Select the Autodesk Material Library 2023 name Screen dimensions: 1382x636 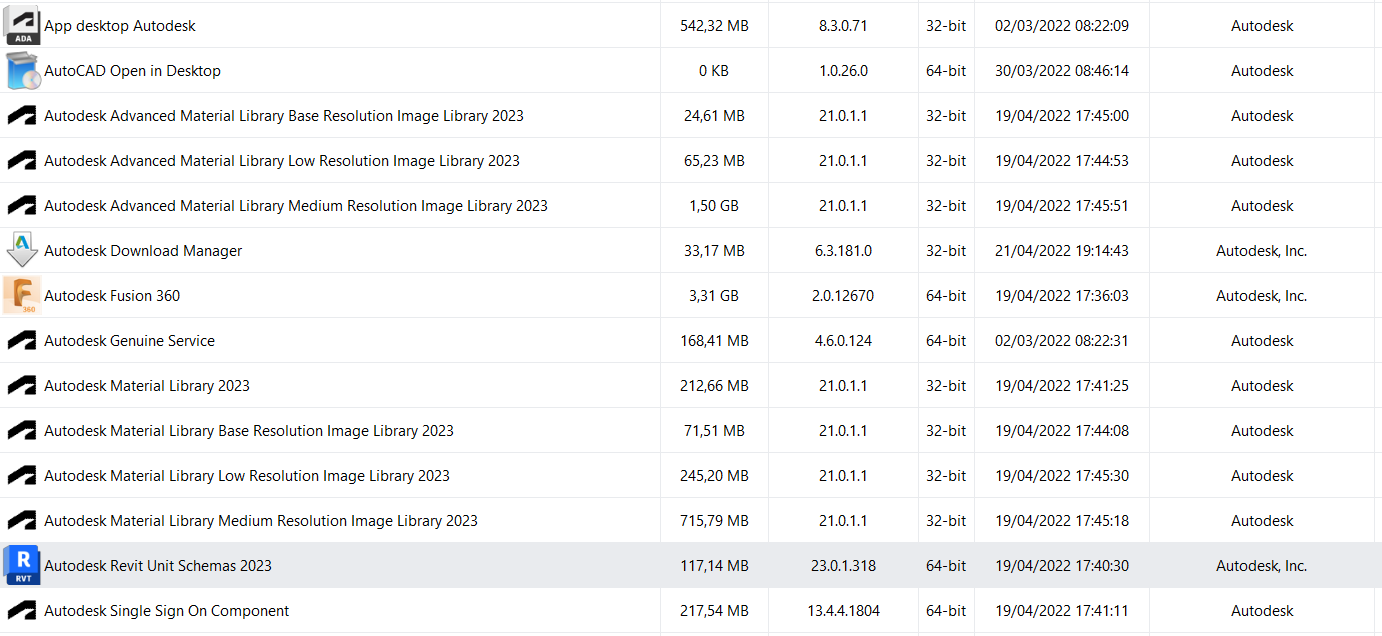click(x=147, y=386)
